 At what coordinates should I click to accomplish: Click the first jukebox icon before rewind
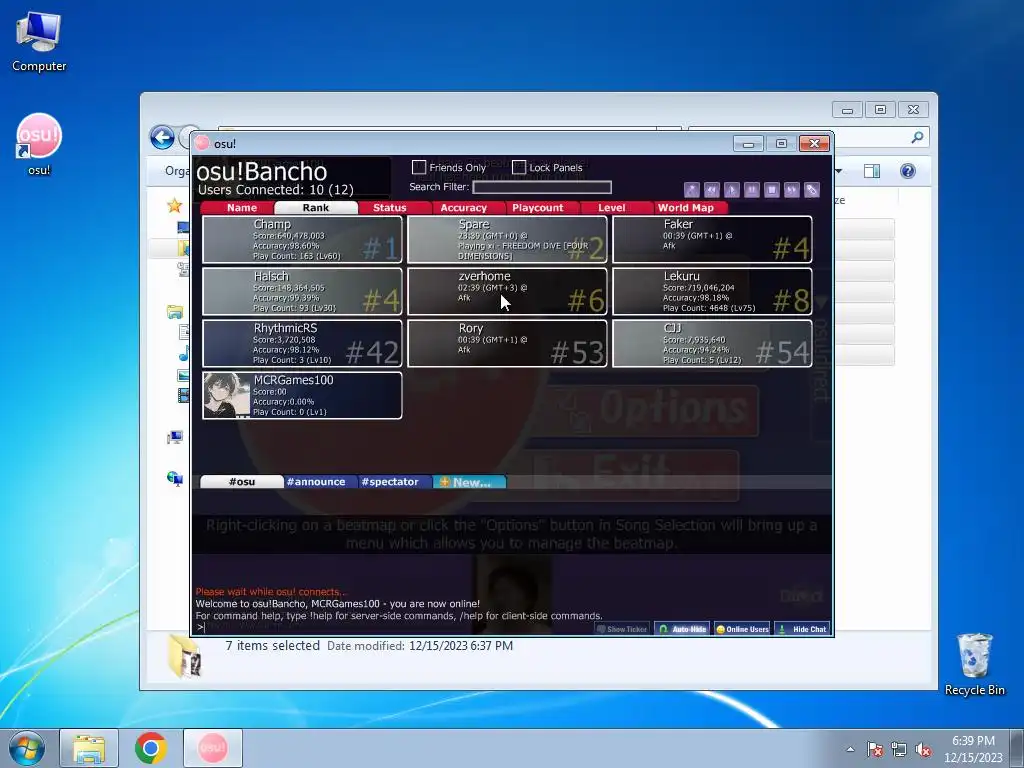tap(692, 190)
